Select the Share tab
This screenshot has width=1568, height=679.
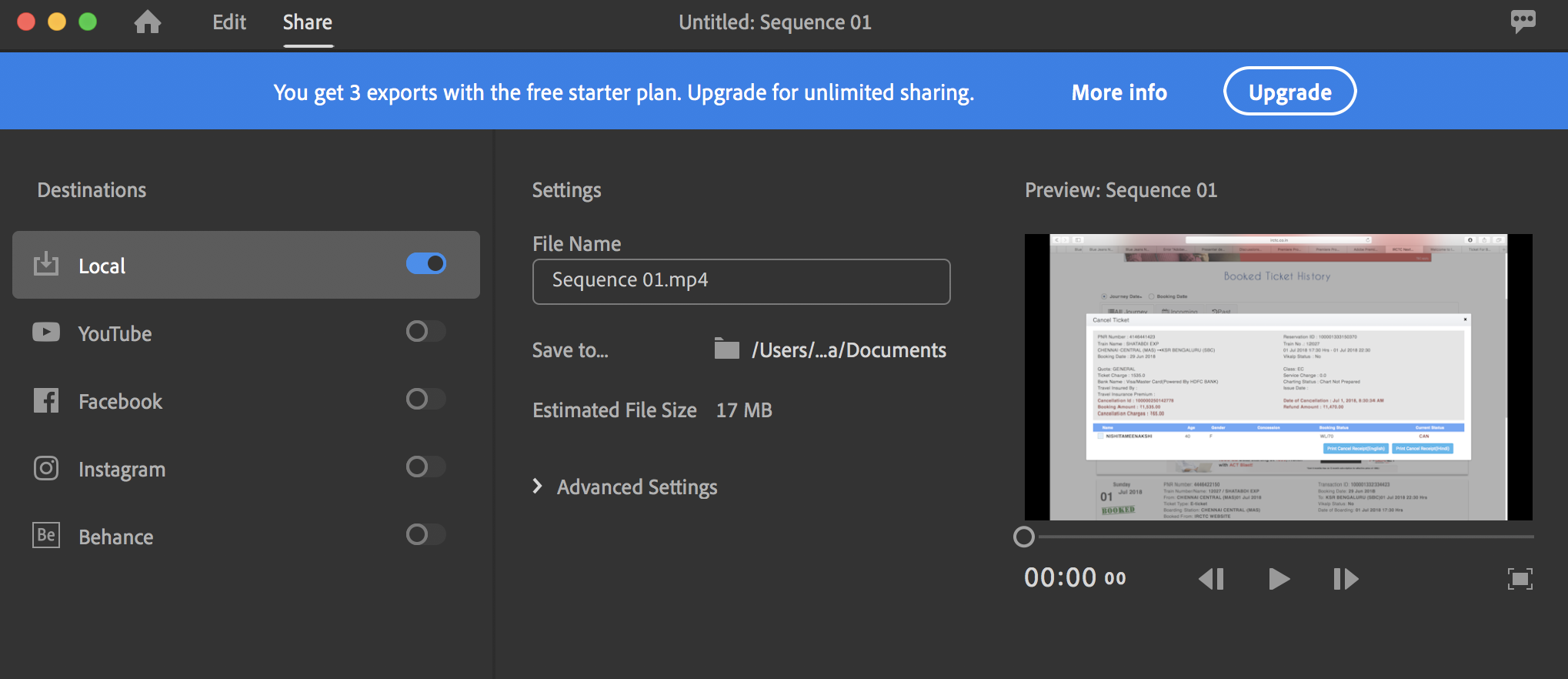[x=308, y=22]
